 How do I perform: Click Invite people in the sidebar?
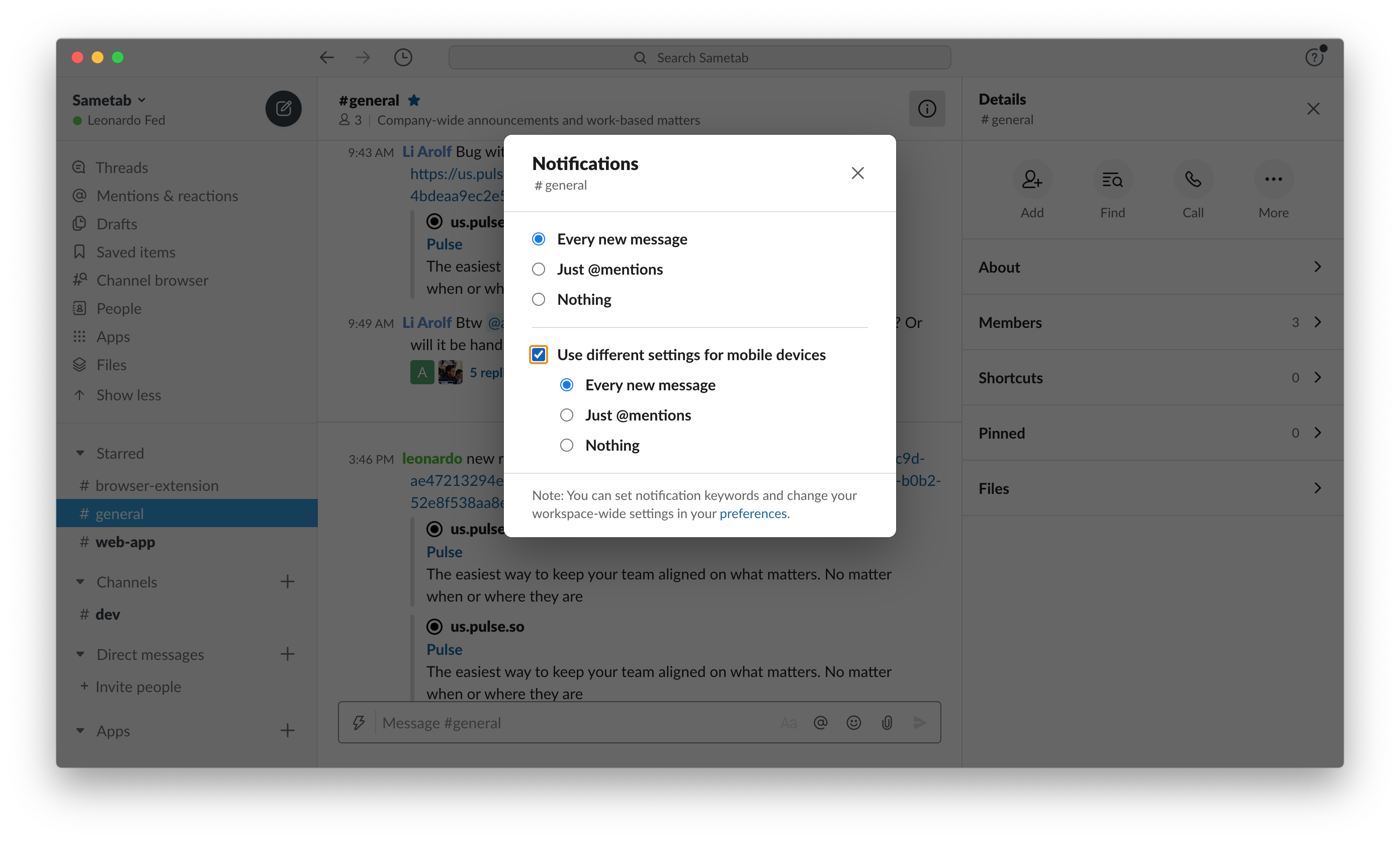[138, 687]
